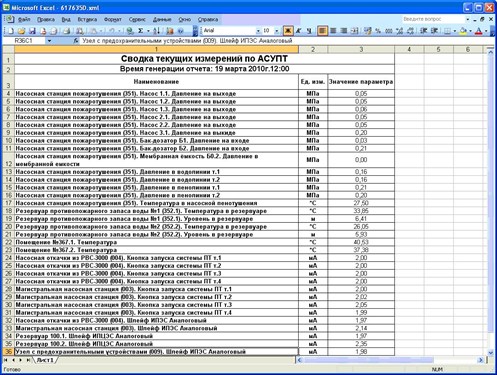
Task: Click the horizontal scrollbar thumb
Action: pos(369,360)
